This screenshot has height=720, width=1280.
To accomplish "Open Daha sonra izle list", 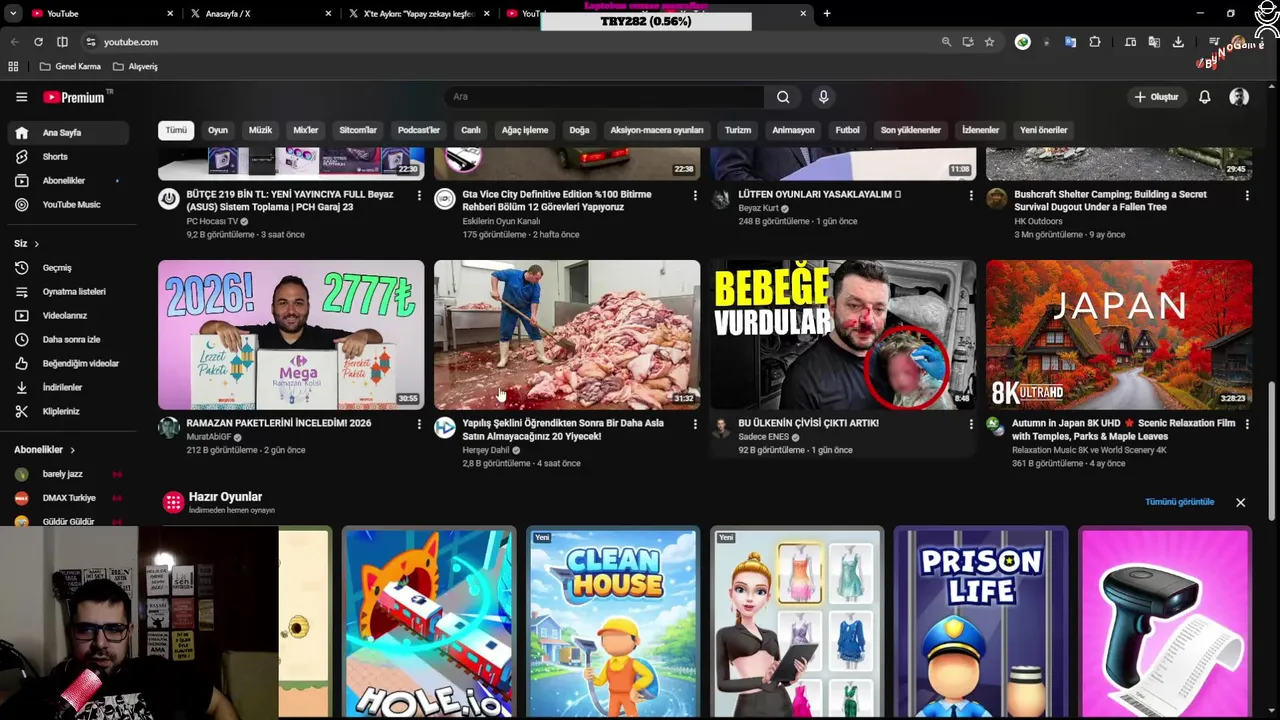I will [68, 340].
